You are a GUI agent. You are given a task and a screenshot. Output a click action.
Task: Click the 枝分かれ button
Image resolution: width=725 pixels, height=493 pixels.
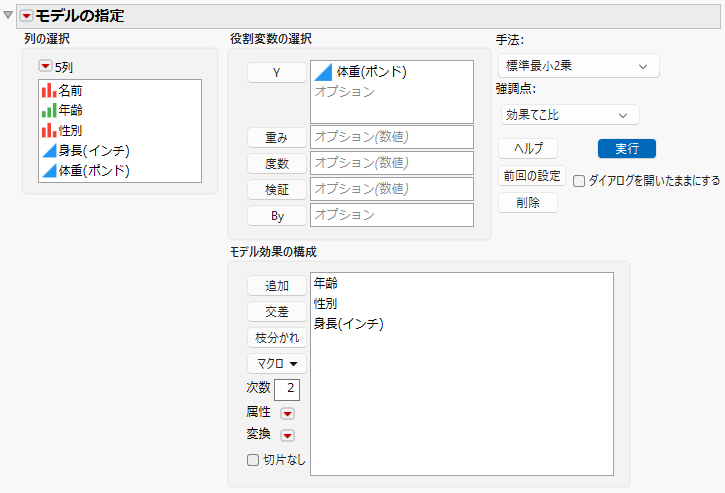276,338
